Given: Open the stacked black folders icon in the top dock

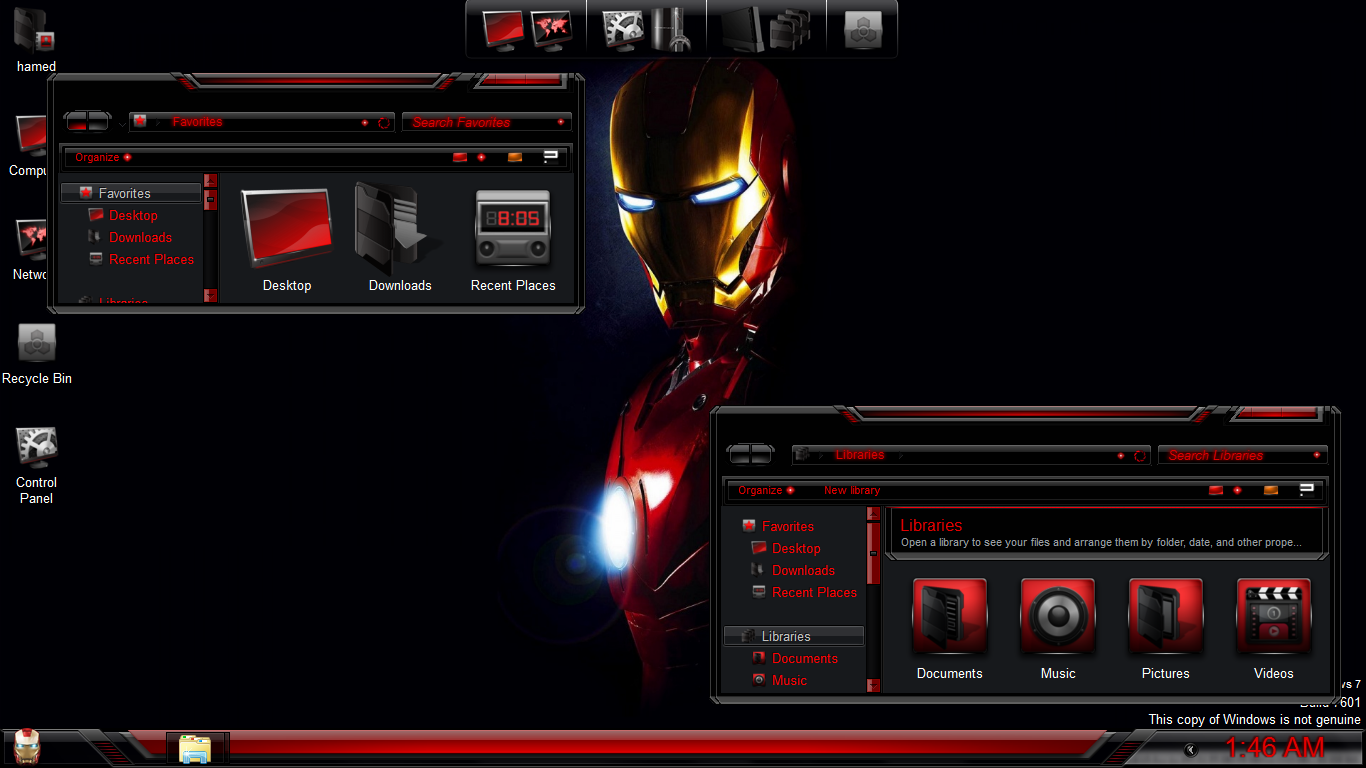Looking at the screenshot, I should point(791,29).
